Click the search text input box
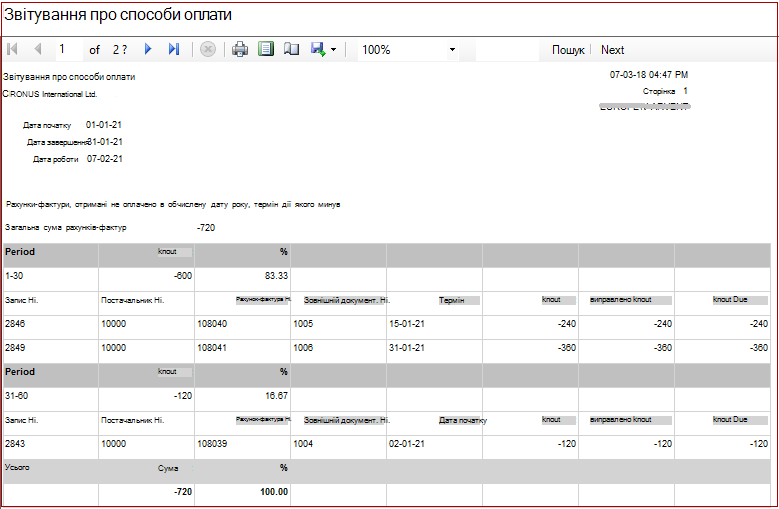Image resolution: width=779 pixels, height=509 pixels. point(507,50)
